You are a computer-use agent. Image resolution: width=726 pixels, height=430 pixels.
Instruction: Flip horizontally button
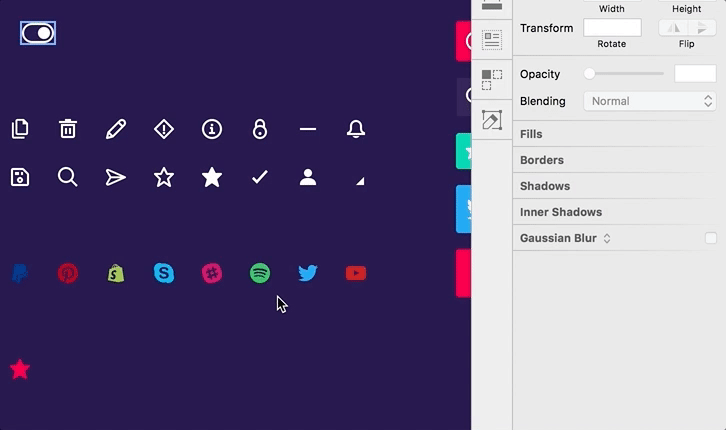click(673, 28)
